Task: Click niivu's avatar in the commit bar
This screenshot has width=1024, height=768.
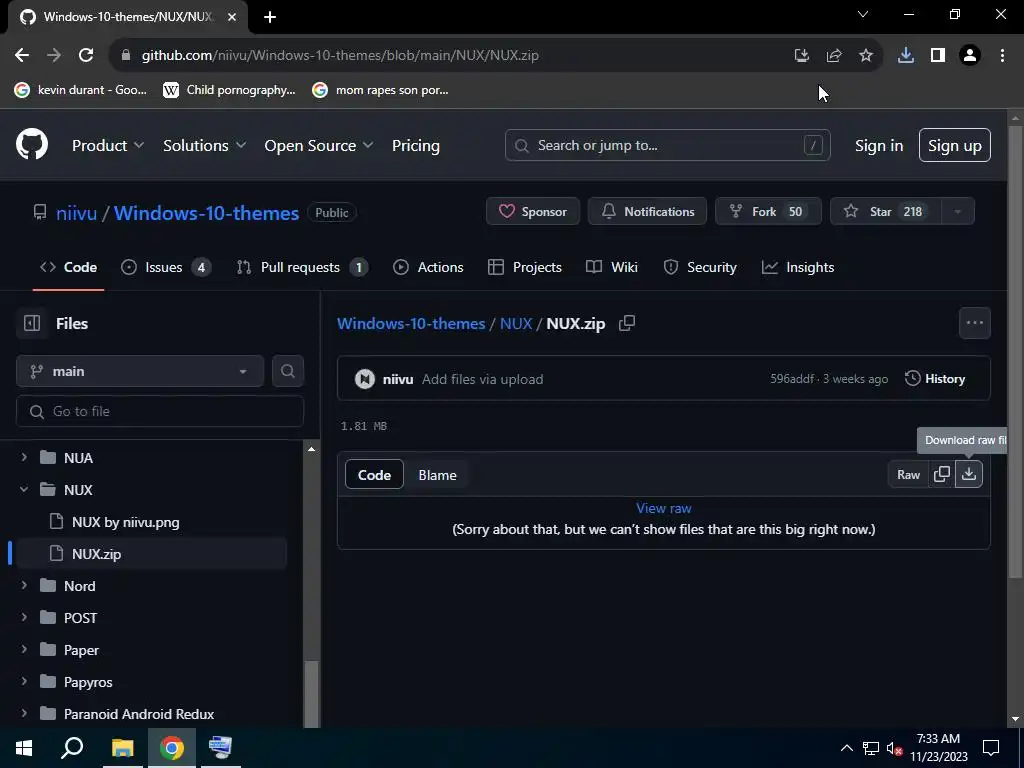Action: (x=364, y=379)
